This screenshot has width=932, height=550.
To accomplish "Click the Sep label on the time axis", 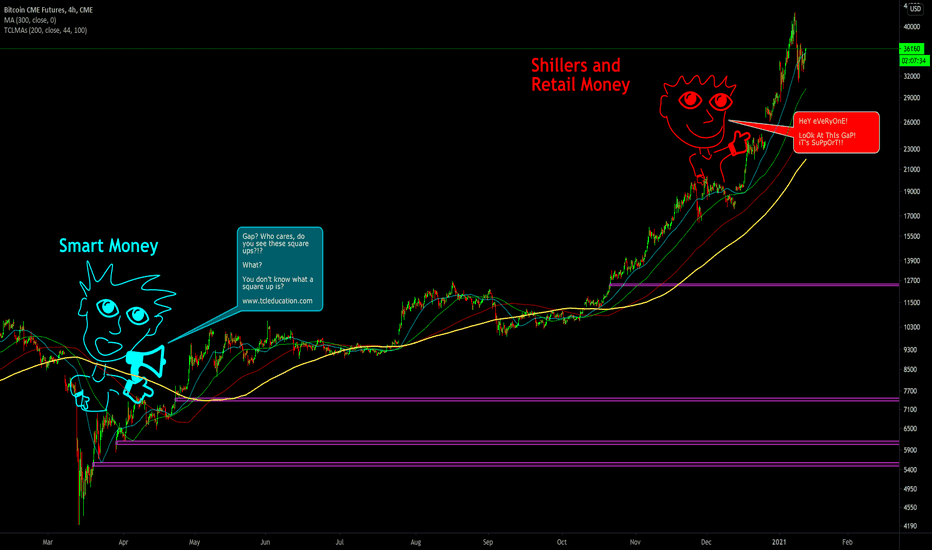I will [487, 542].
